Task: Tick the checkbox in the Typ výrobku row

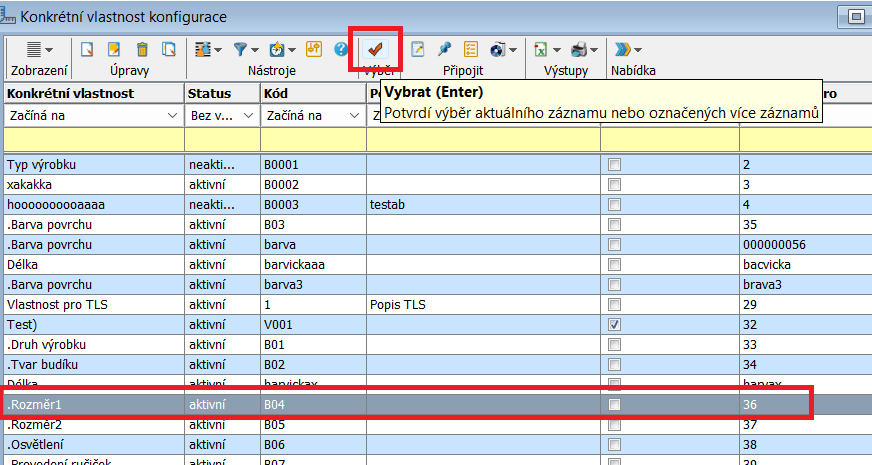Action: coord(615,165)
